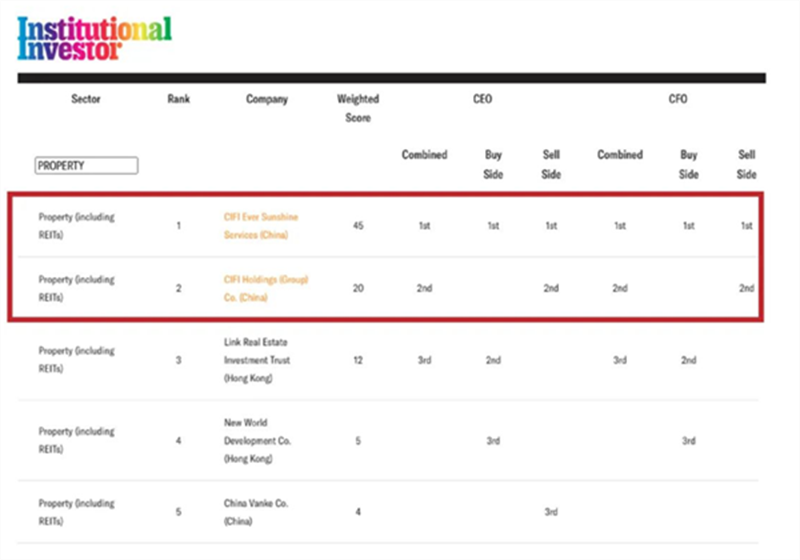This screenshot has height=560, width=800.
Task: Click CEO Combined 3rd for Link Real Estate
Action: pyautogui.click(x=424, y=360)
